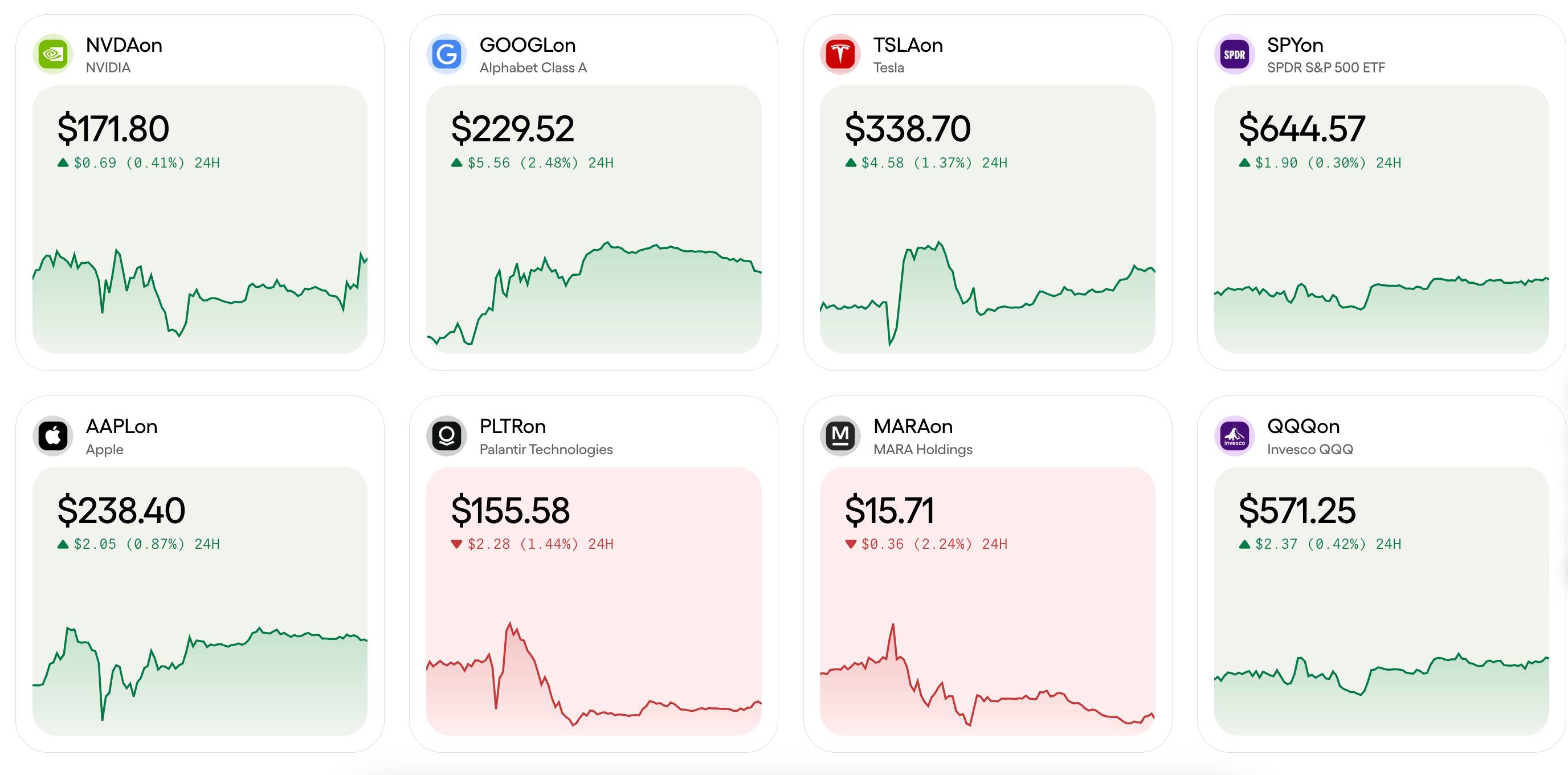Click the NVIDIA logo icon

(x=53, y=55)
